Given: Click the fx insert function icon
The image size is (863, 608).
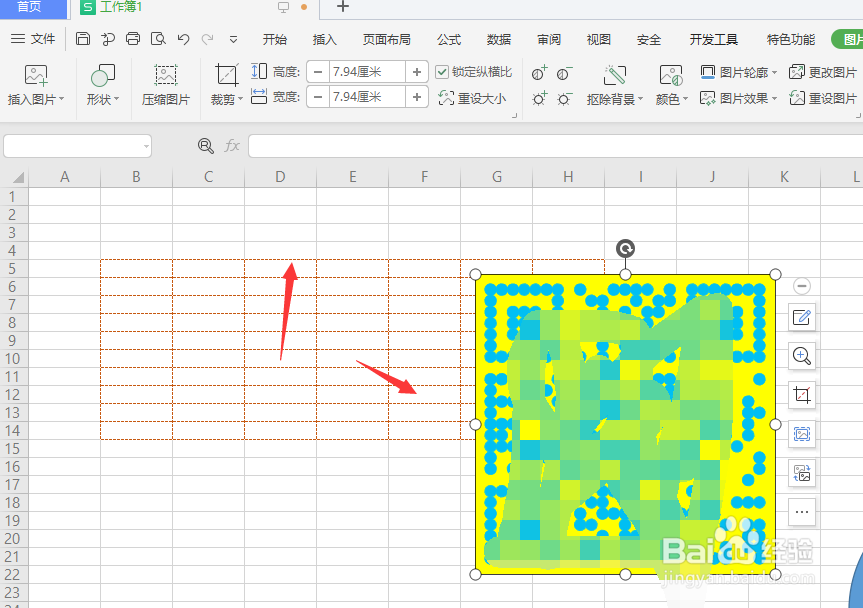Looking at the screenshot, I should [232, 145].
